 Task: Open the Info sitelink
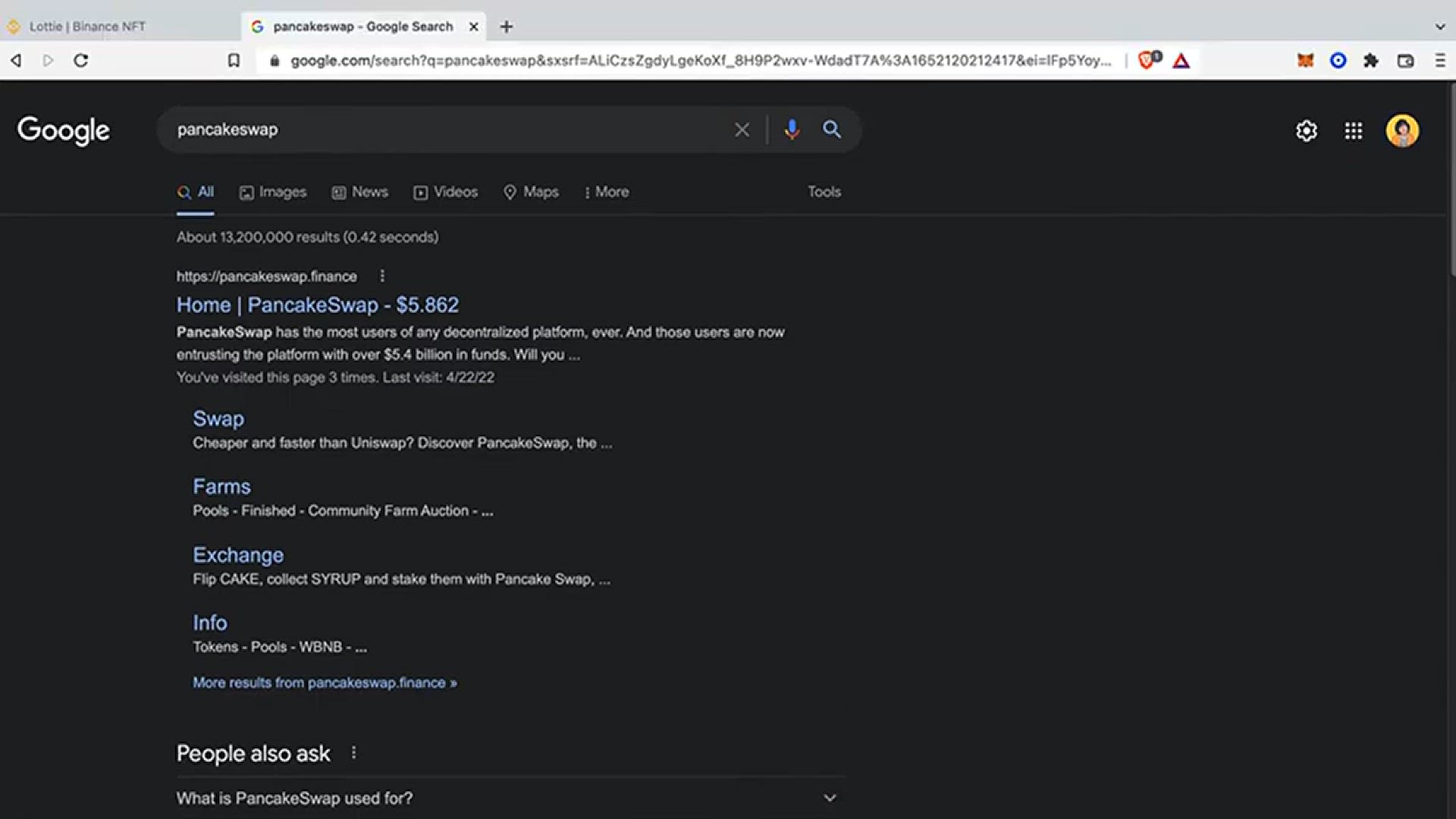coord(210,623)
